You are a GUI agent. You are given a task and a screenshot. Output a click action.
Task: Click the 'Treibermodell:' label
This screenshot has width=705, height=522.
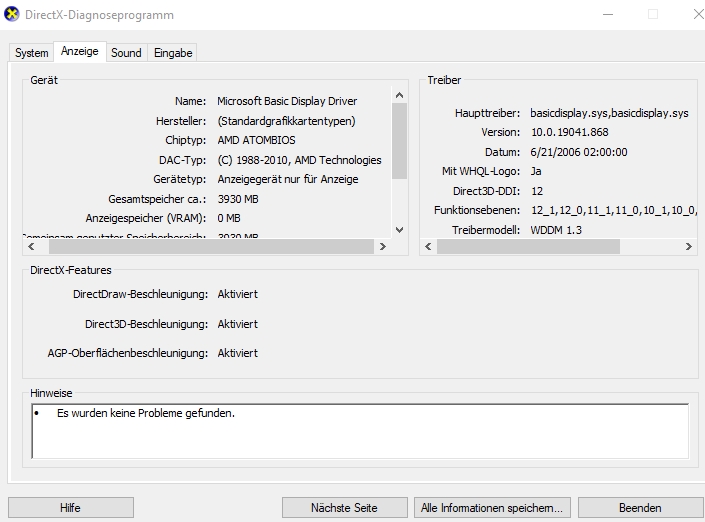click(x=486, y=230)
